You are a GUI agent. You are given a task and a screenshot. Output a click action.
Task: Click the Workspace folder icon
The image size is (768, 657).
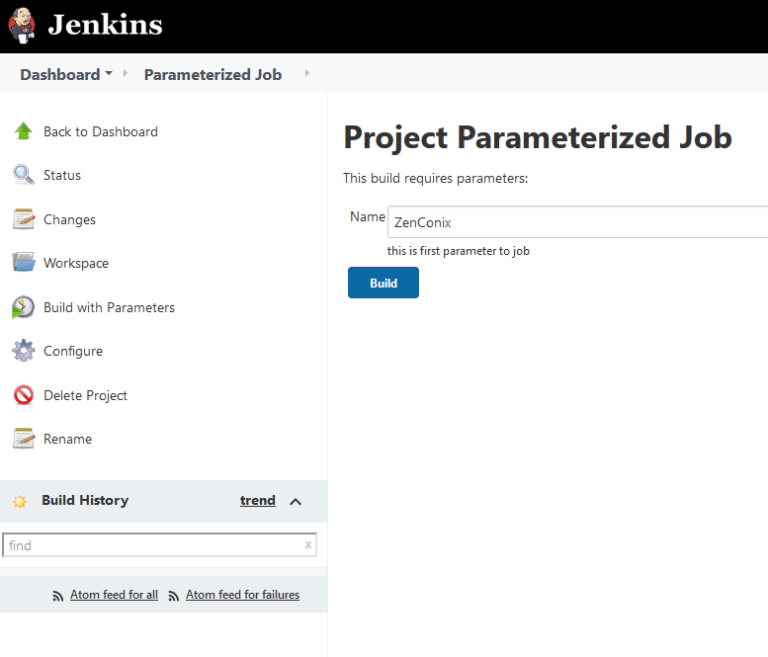point(24,263)
